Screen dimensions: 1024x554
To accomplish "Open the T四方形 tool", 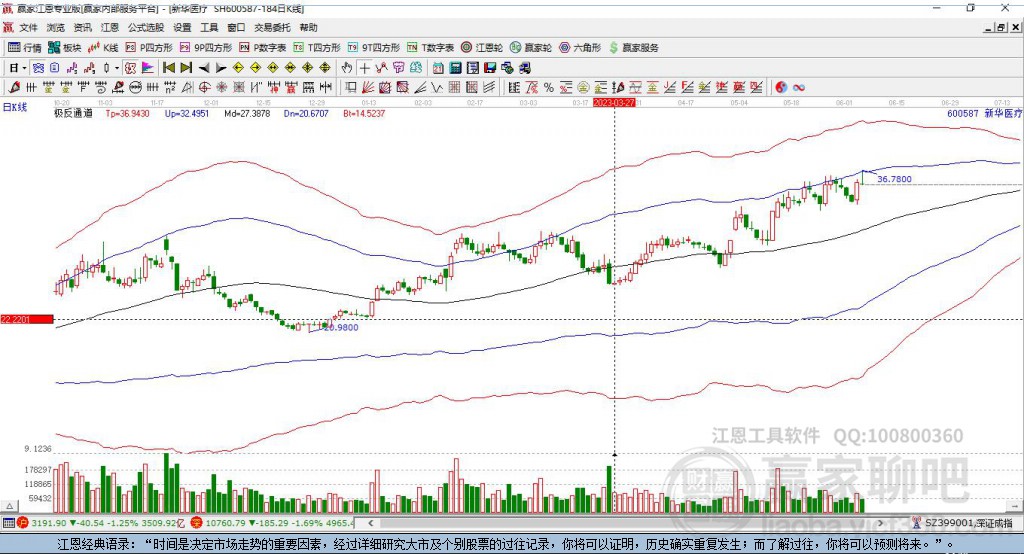I will [317, 48].
